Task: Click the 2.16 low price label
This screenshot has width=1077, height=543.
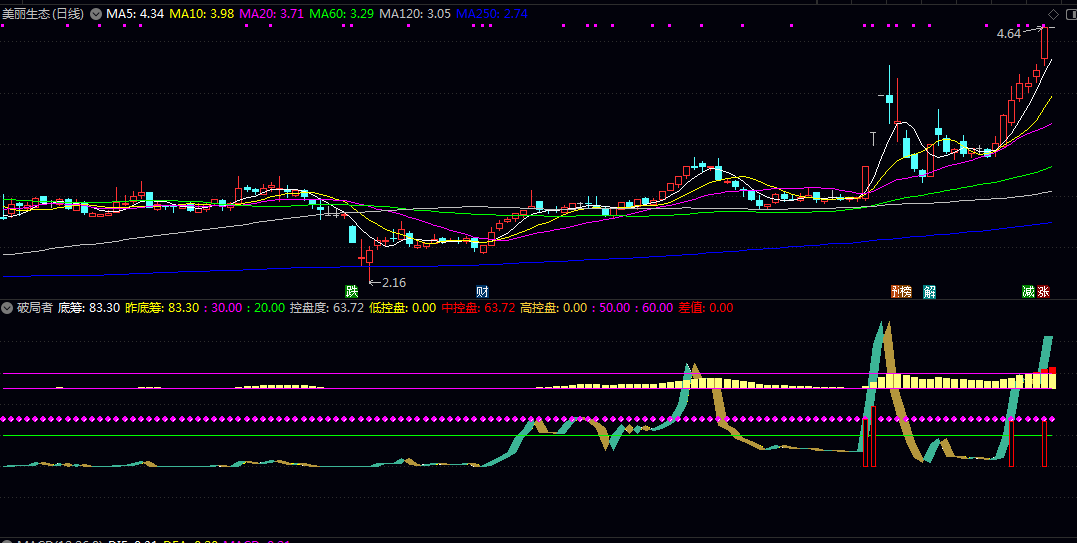Action: [x=394, y=282]
